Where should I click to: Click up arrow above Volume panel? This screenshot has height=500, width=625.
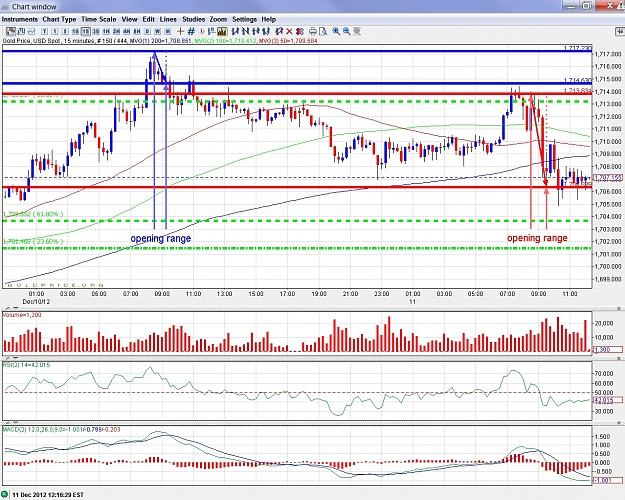pyautogui.click(x=6, y=308)
